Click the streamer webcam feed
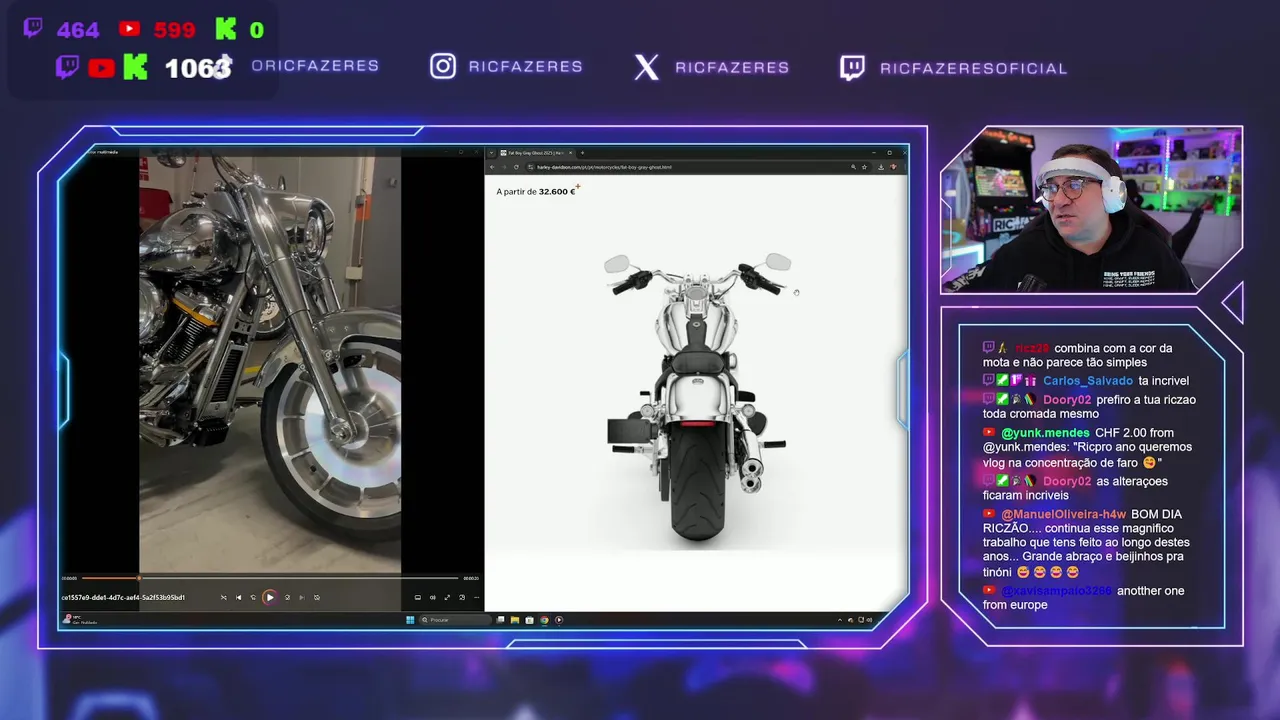1280x720 pixels. click(1091, 209)
